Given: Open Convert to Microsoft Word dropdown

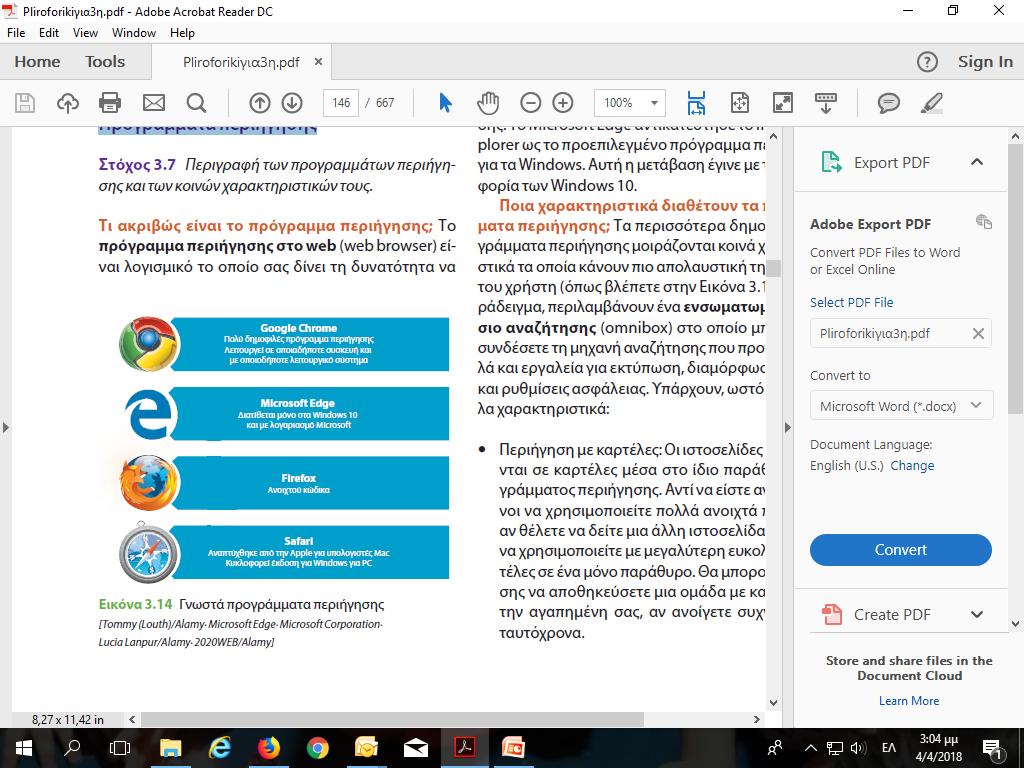Looking at the screenshot, I should (901, 406).
